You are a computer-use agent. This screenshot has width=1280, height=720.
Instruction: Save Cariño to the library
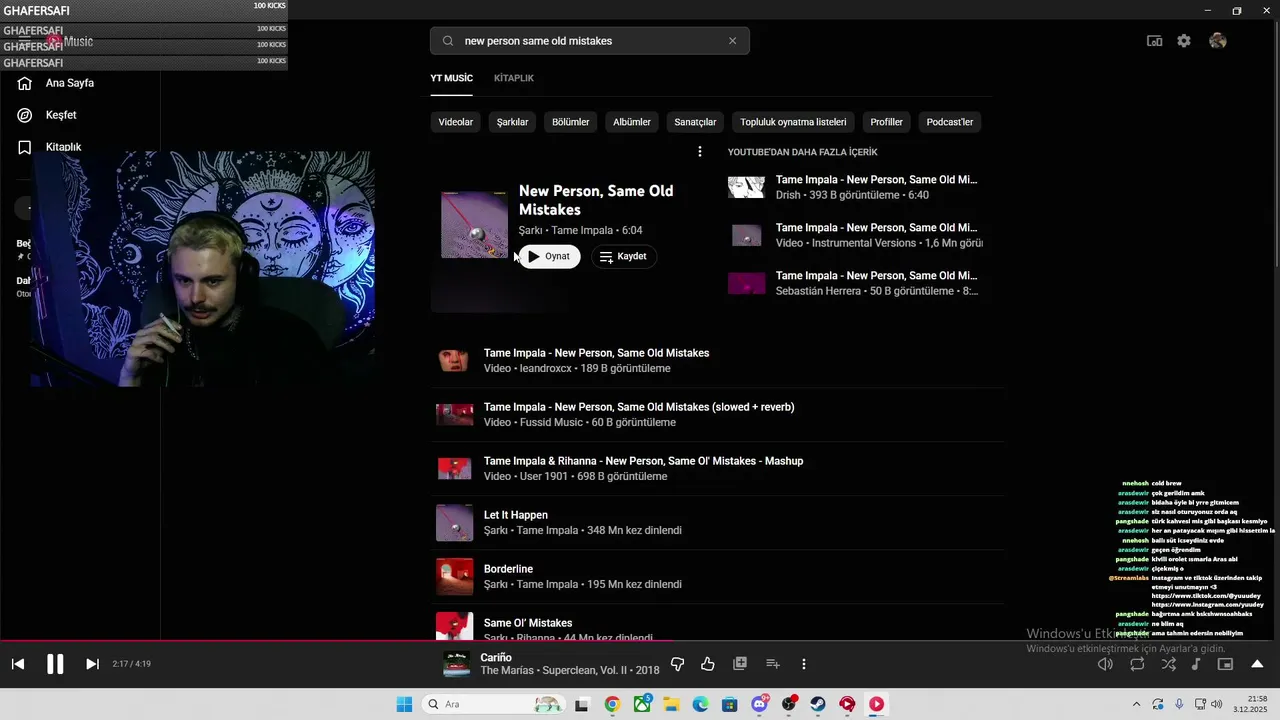coord(740,664)
